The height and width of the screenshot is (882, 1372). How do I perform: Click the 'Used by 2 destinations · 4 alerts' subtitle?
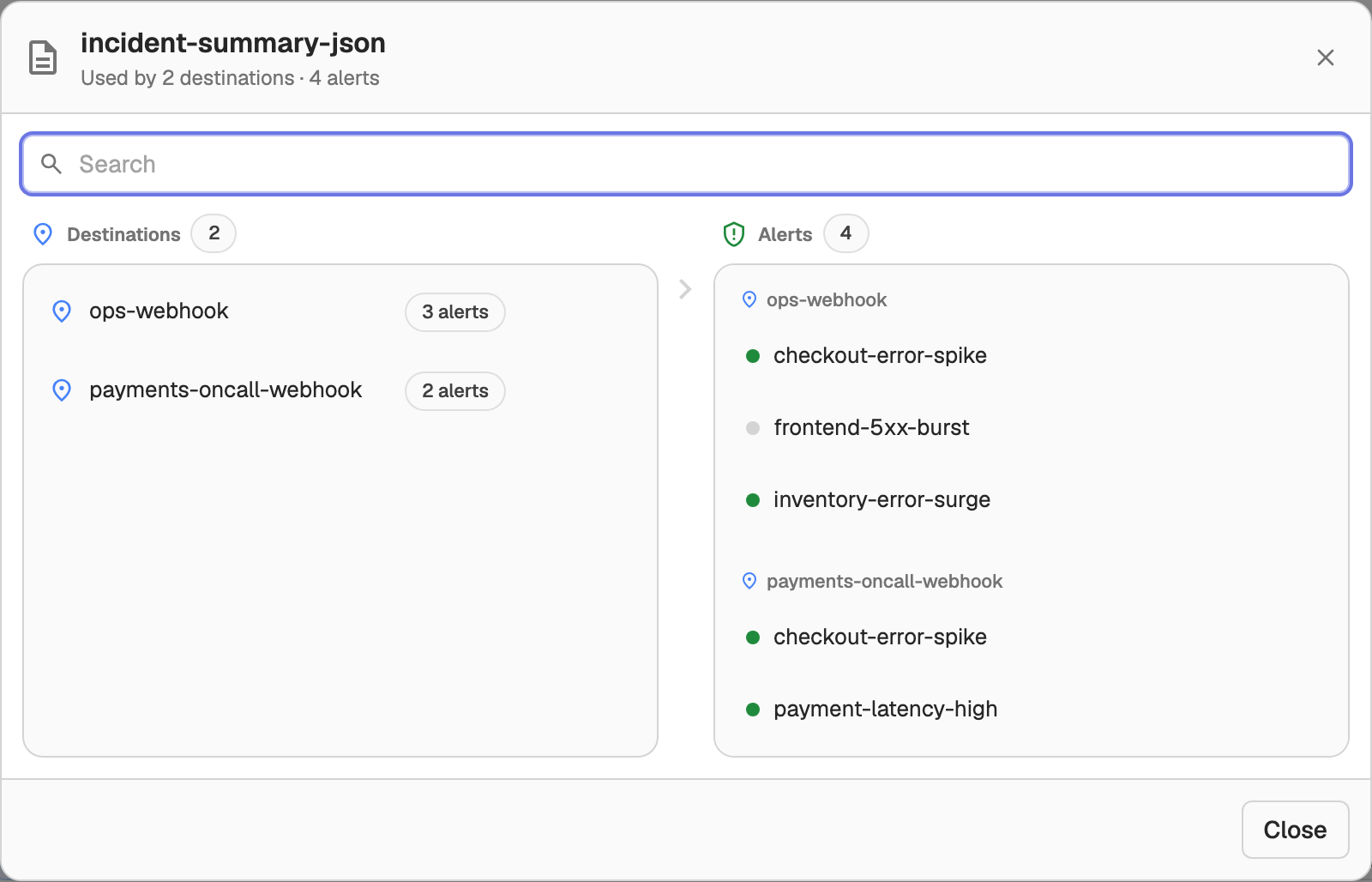pyautogui.click(x=230, y=78)
